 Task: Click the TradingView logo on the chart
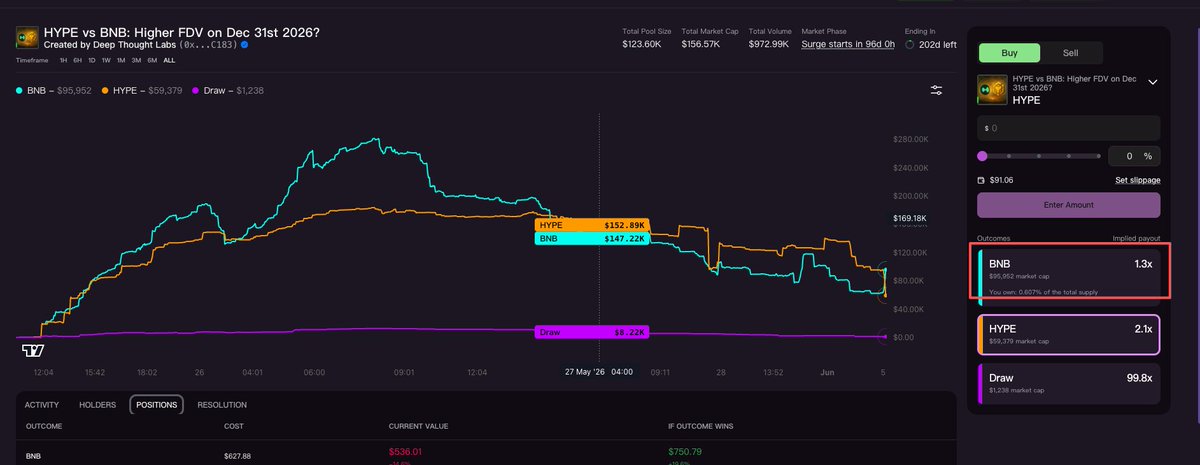coord(33,350)
